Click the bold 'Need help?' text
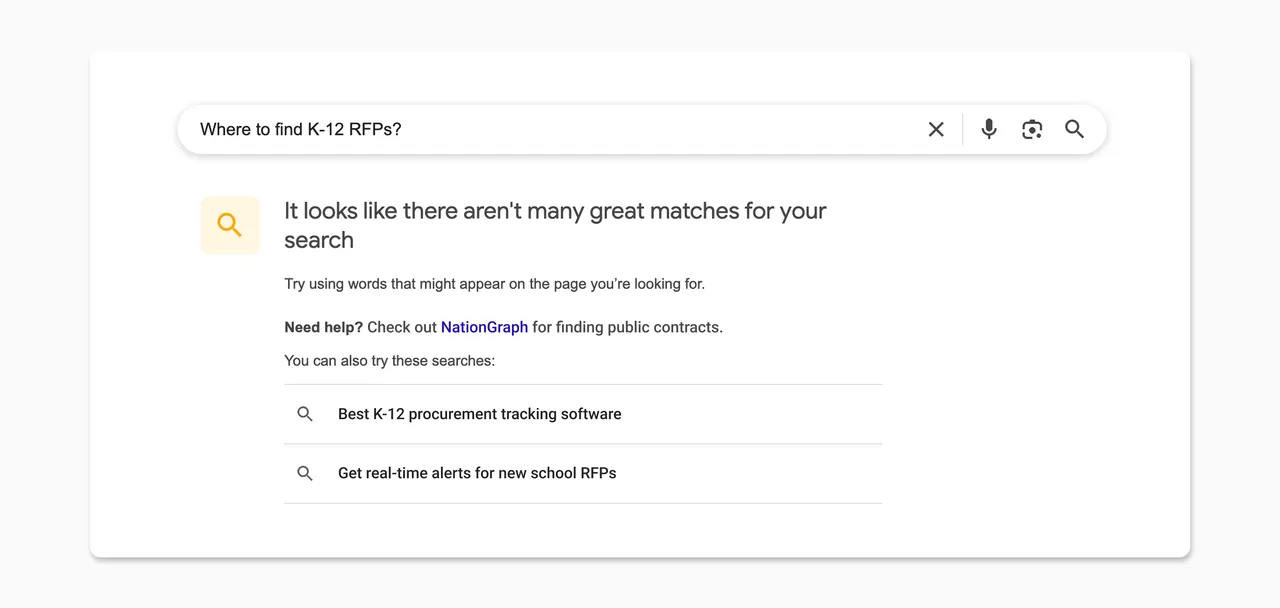 click(324, 327)
